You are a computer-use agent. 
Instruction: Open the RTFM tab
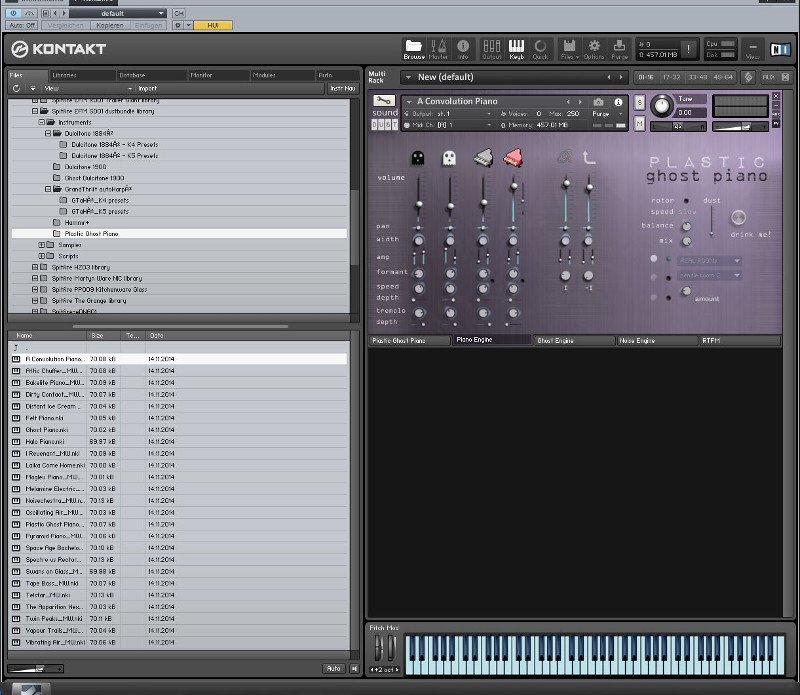point(739,340)
